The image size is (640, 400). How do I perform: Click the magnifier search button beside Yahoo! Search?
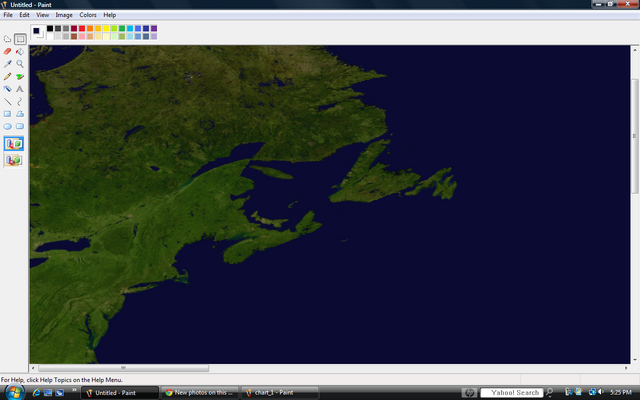(549, 392)
